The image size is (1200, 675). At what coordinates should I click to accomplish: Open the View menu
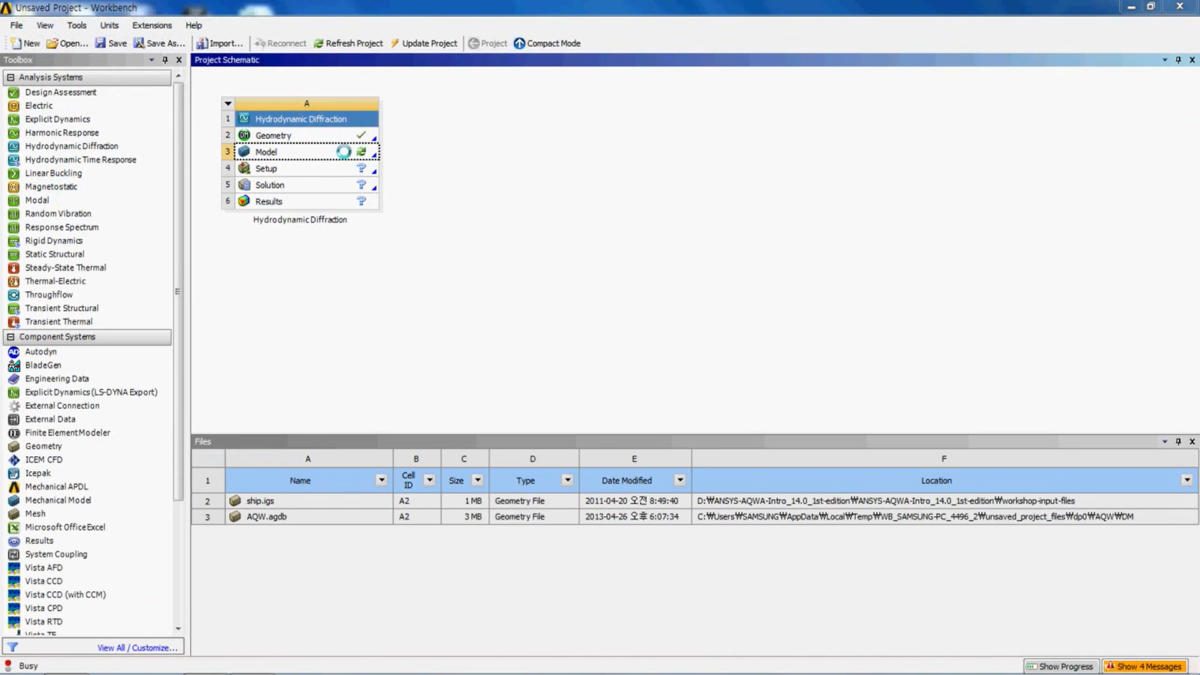pos(45,25)
